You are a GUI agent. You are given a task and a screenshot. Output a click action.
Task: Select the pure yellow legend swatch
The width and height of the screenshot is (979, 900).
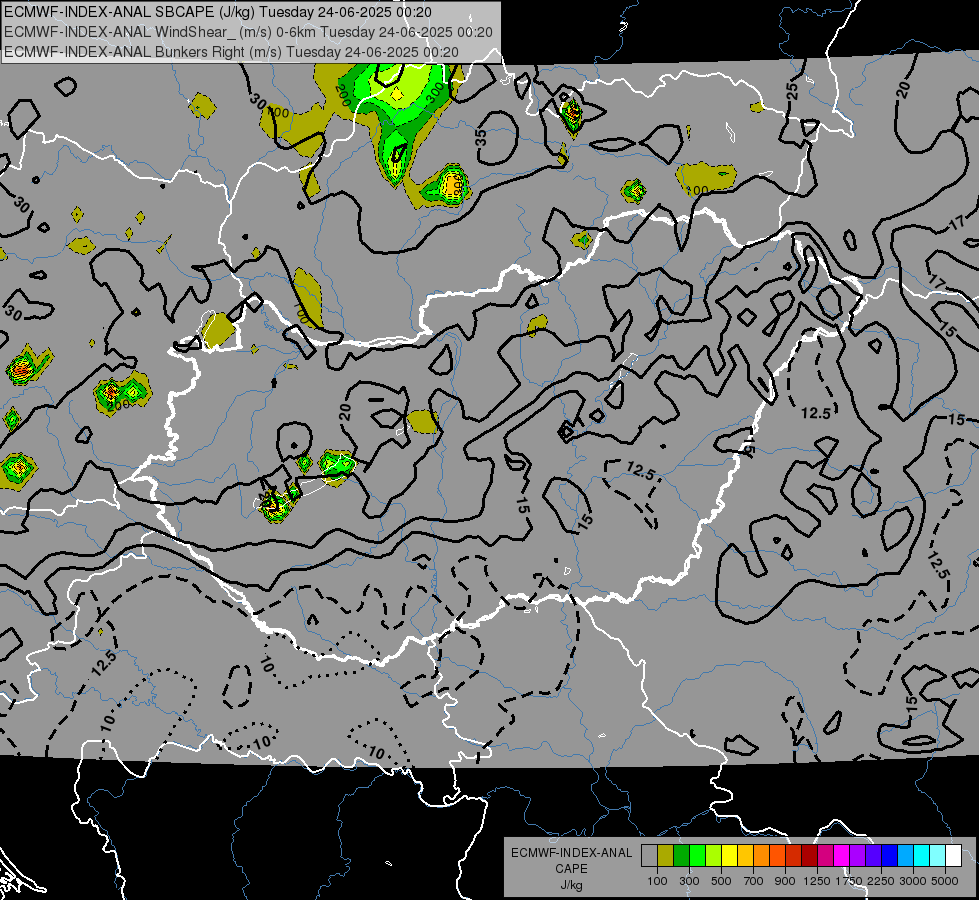(729, 856)
